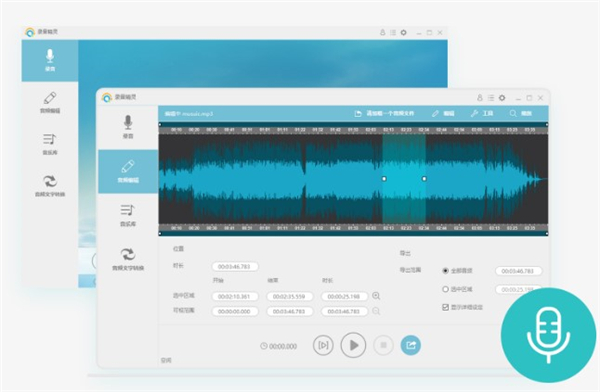
Task: Open the list menu icon in front window title bar
Action: [491, 98]
